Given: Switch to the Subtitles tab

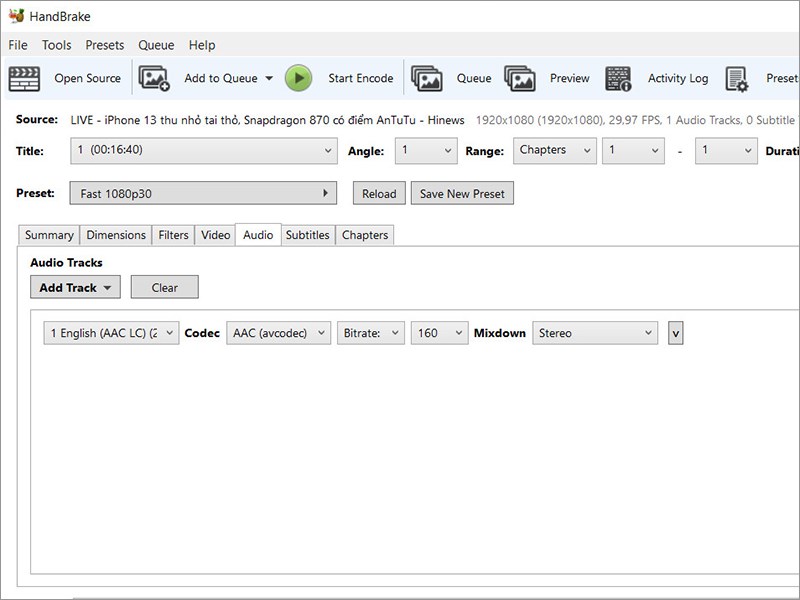Looking at the screenshot, I should click(308, 235).
